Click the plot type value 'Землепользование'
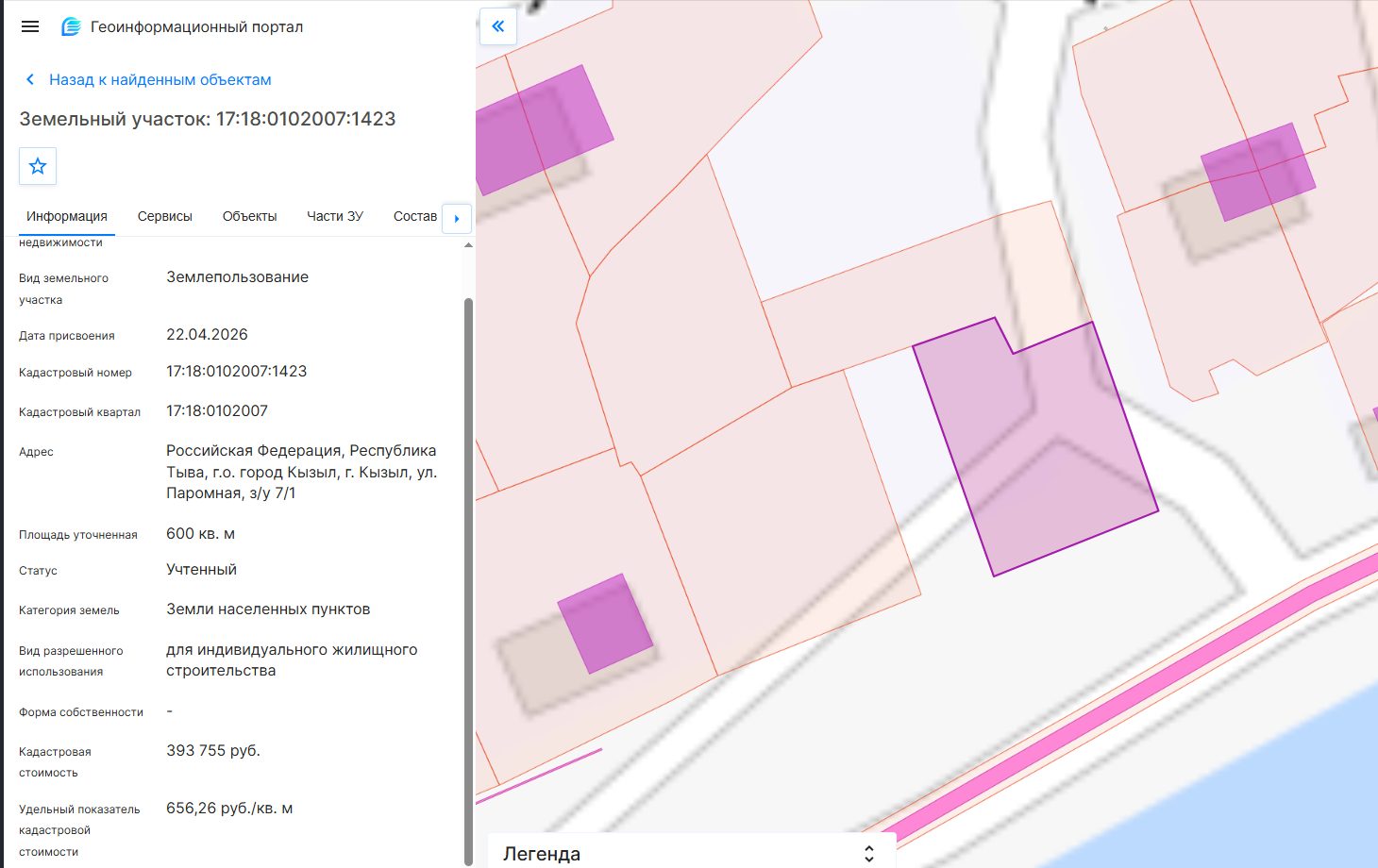Image resolution: width=1378 pixels, height=868 pixels. (238, 277)
